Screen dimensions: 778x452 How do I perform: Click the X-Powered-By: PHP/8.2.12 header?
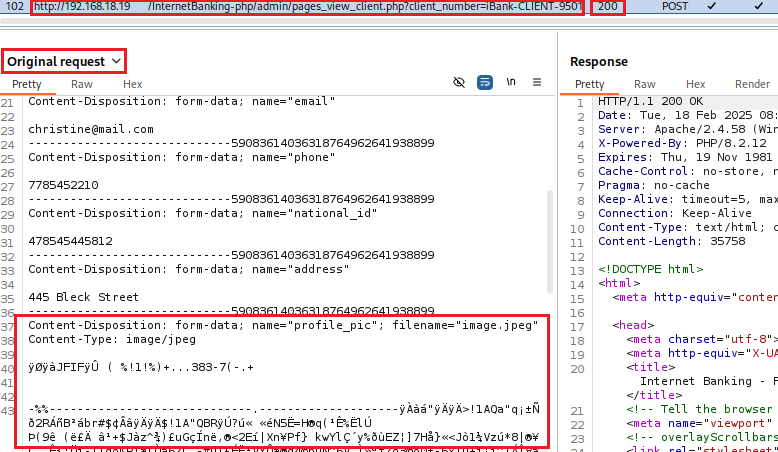click(x=682, y=143)
